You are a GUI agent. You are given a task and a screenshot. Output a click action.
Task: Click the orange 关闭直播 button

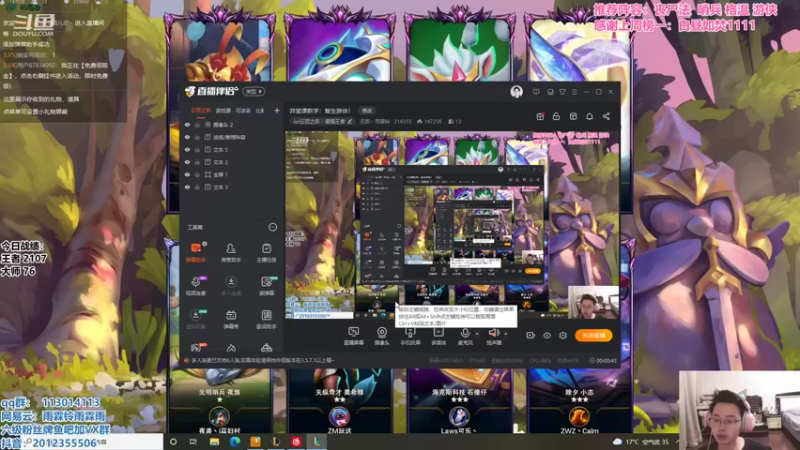pyautogui.click(x=593, y=335)
